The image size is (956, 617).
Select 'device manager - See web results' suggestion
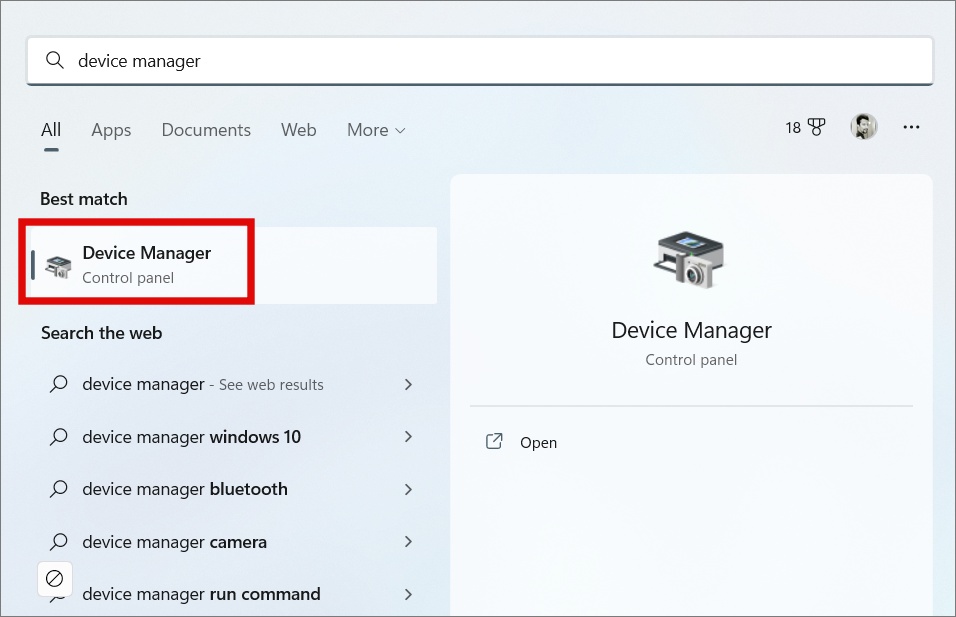[234, 384]
